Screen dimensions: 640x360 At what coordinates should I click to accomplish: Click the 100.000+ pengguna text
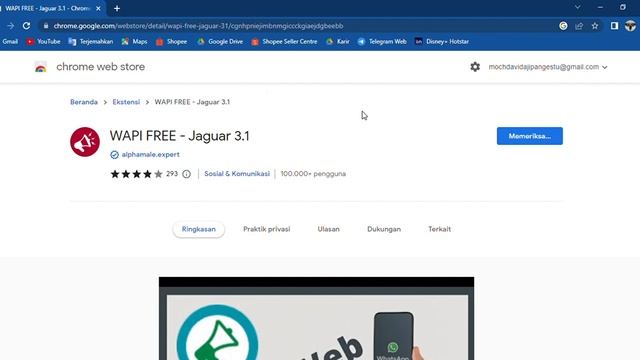313,174
